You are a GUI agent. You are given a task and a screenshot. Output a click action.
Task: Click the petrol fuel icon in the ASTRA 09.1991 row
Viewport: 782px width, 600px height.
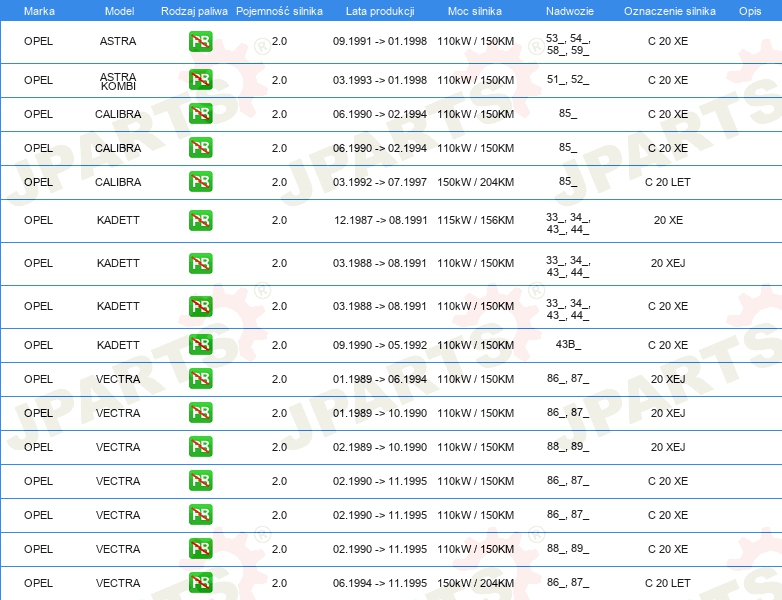coord(200,41)
